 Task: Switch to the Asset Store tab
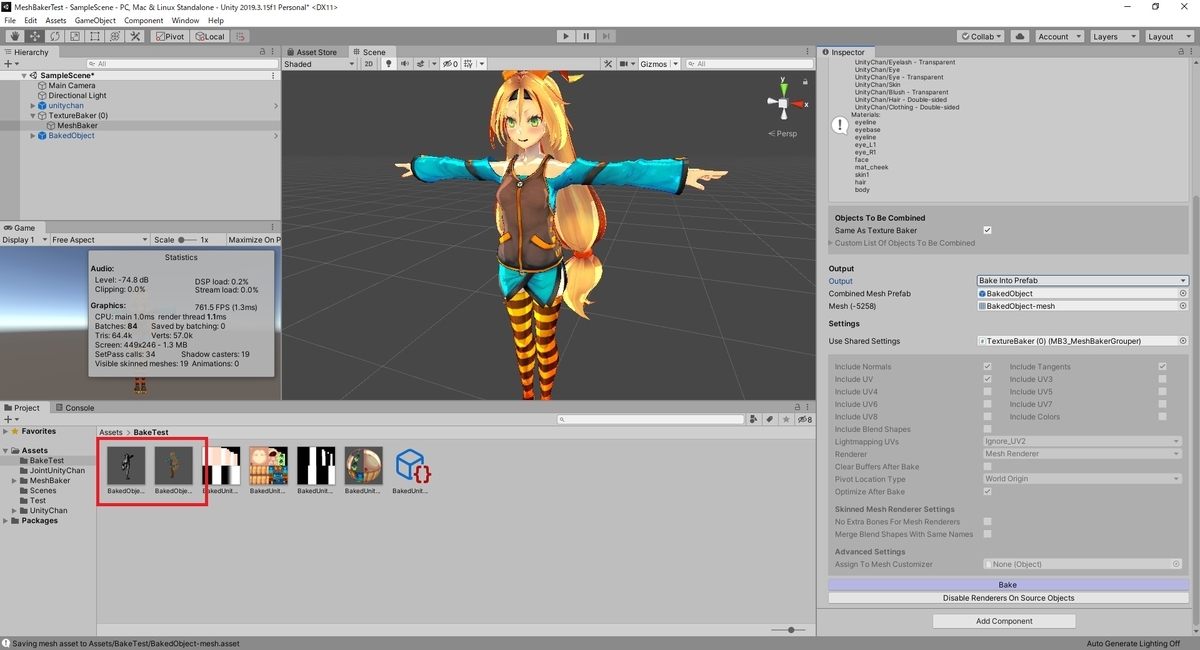(311, 52)
